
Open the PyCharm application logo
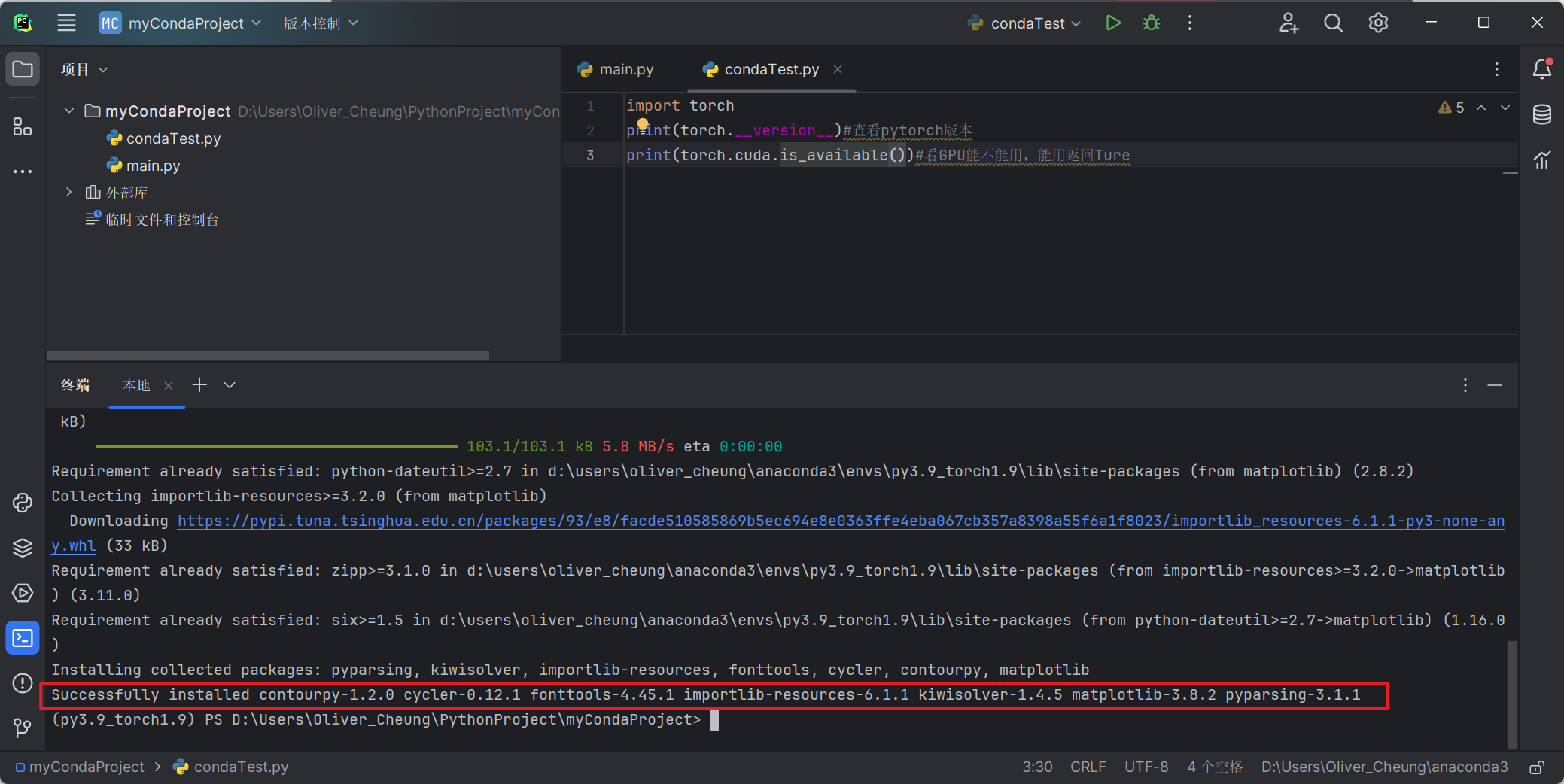23,23
